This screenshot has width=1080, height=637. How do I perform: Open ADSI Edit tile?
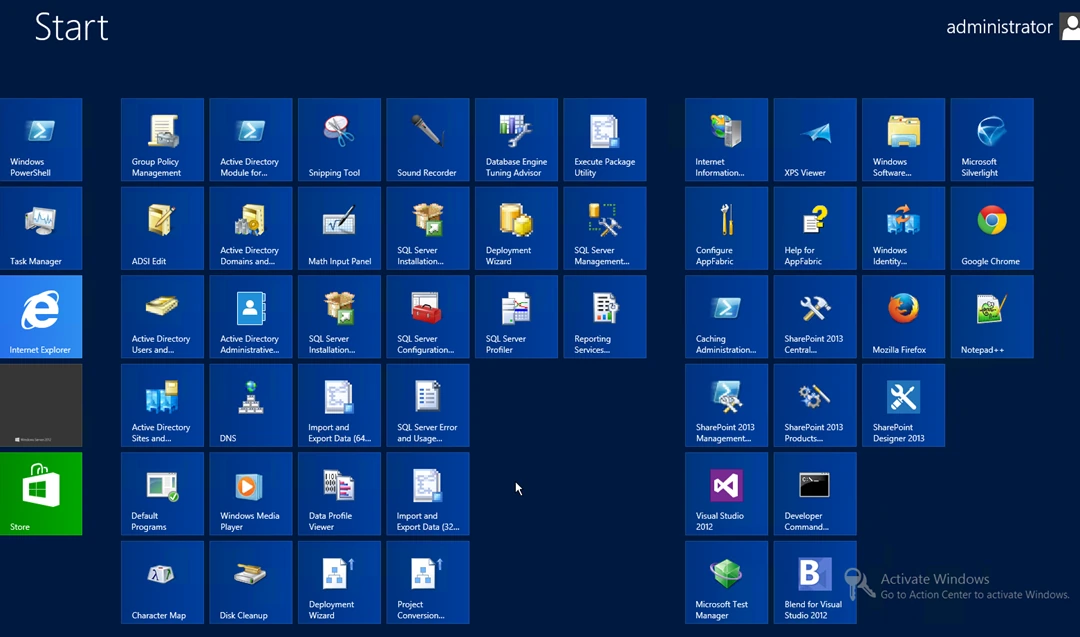pos(163,228)
